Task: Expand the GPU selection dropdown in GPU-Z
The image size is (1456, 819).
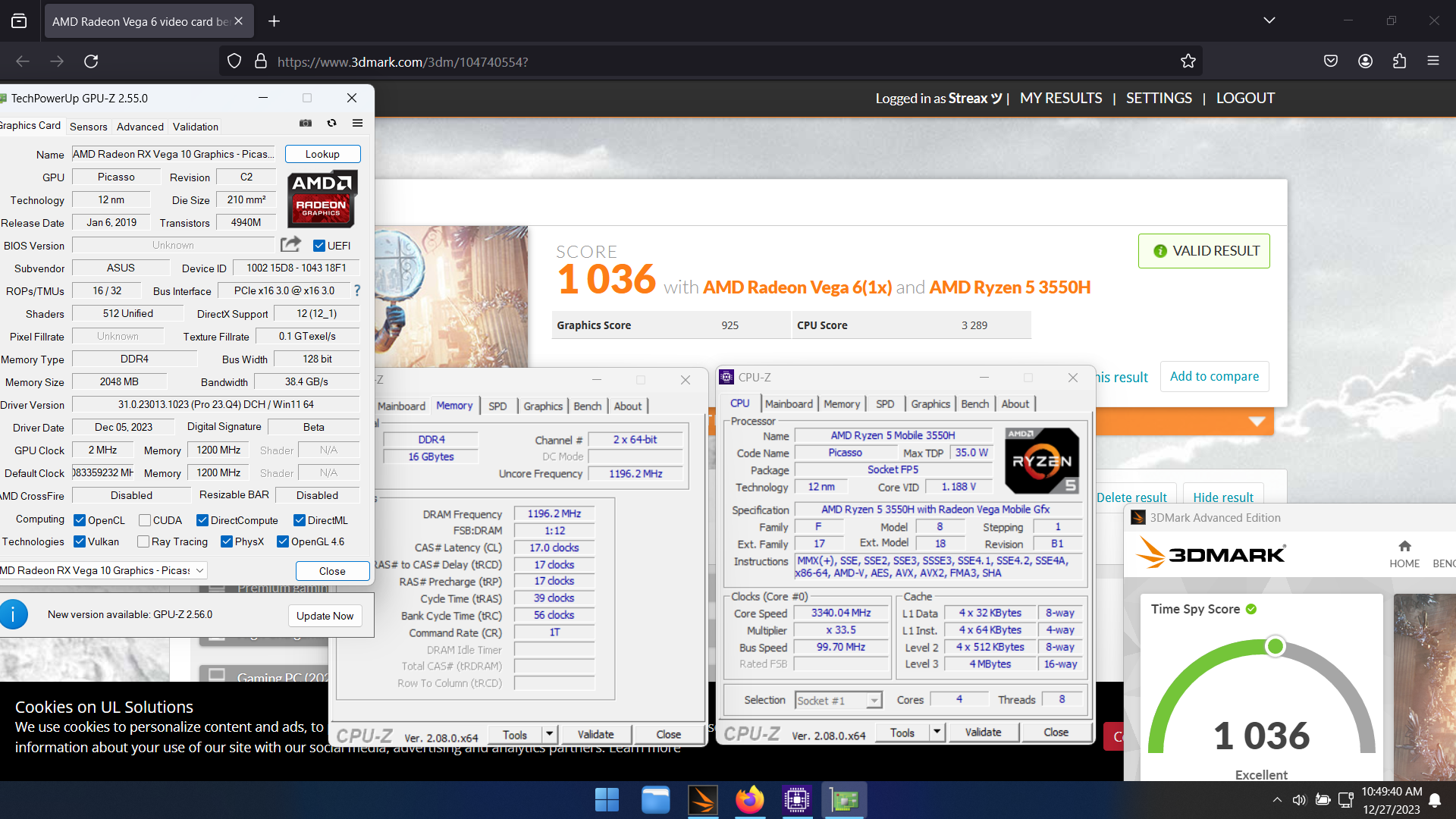Action: point(199,570)
